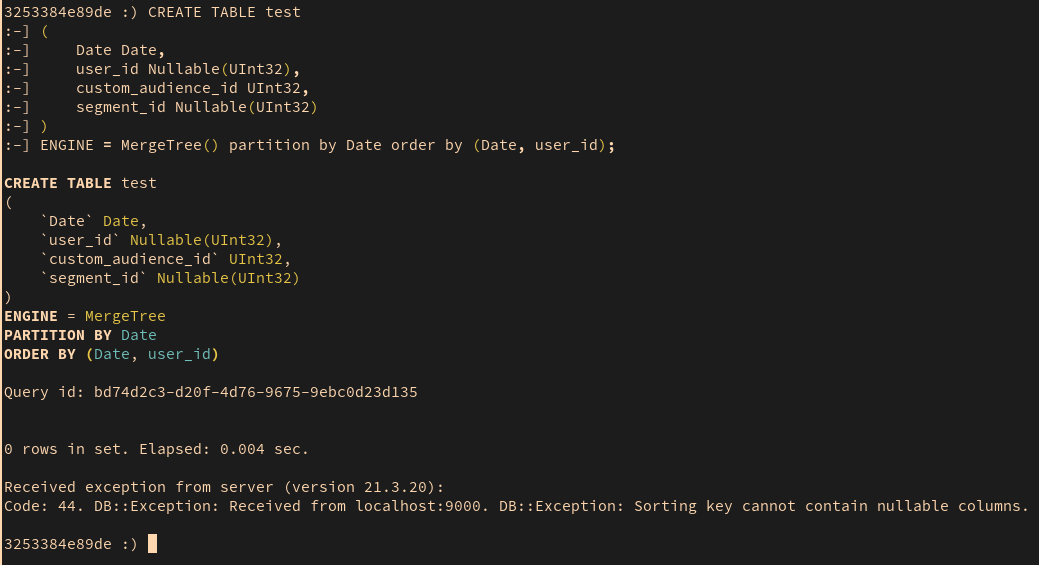This screenshot has width=1039, height=565.
Task: Click MergeTree in the formatted output
Action: tap(125, 317)
